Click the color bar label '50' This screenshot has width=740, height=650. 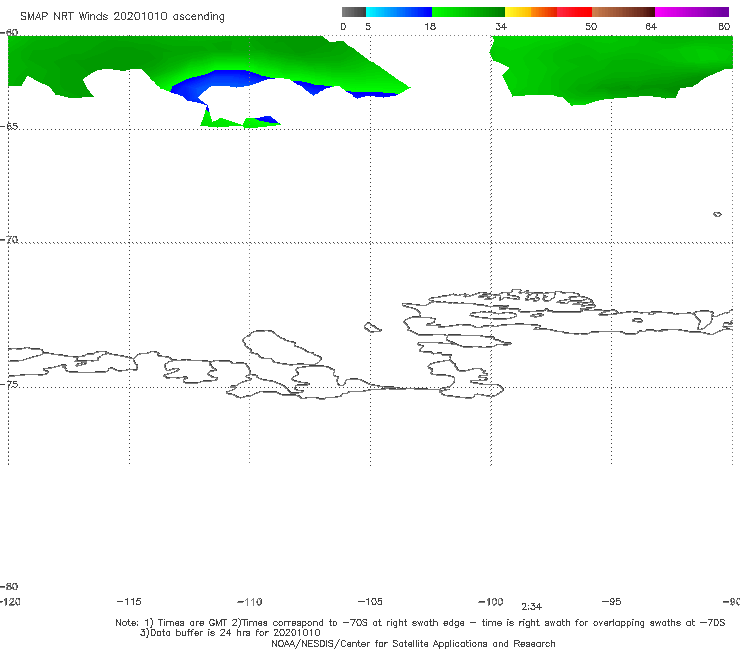[591, 26]
